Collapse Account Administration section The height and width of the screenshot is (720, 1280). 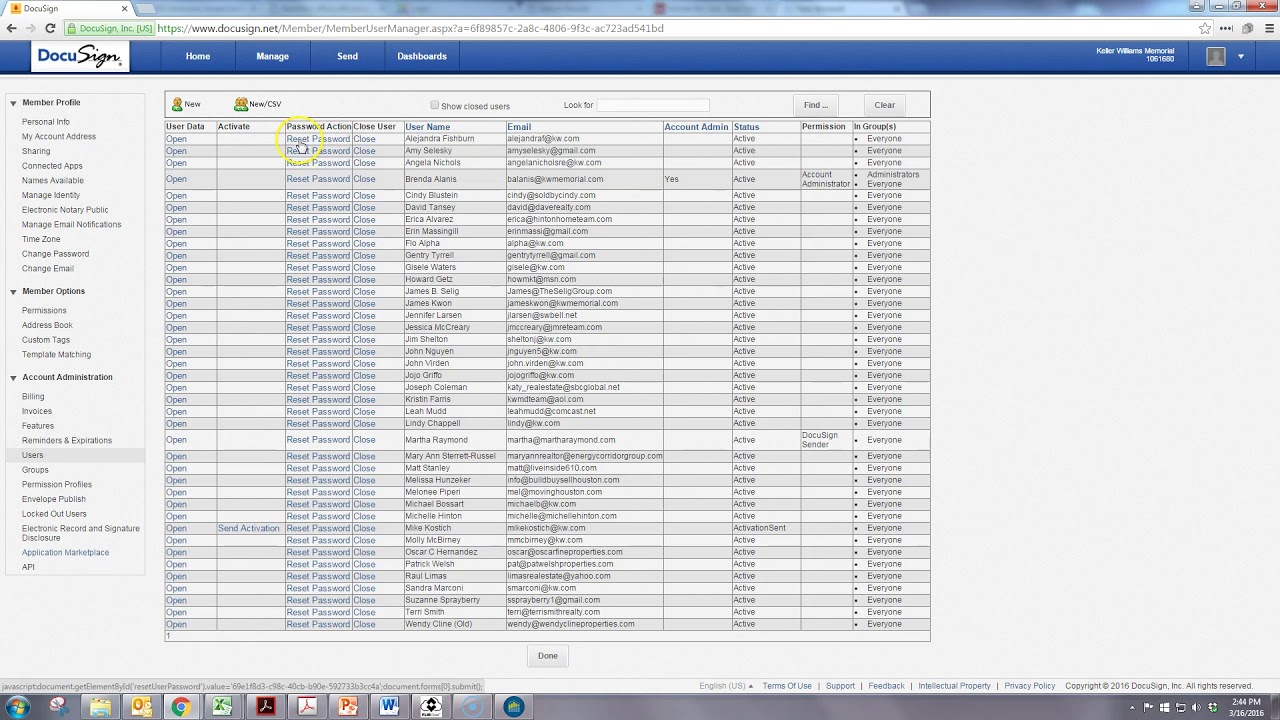click(13, 378)
